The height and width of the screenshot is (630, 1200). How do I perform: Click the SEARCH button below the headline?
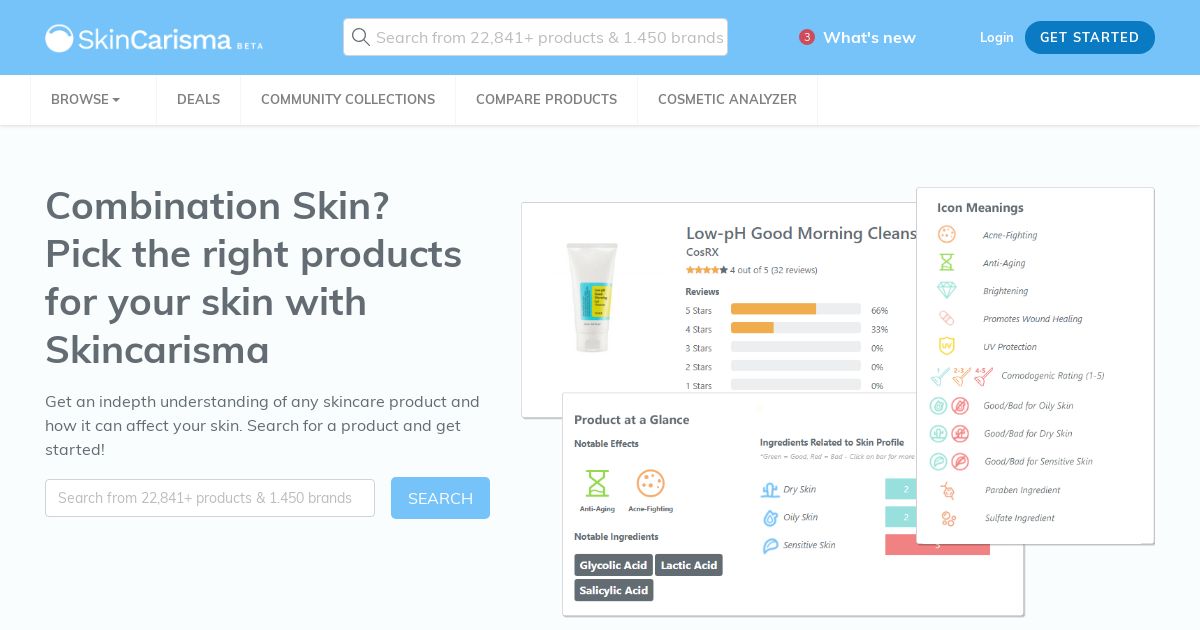(x=440, y=498)
